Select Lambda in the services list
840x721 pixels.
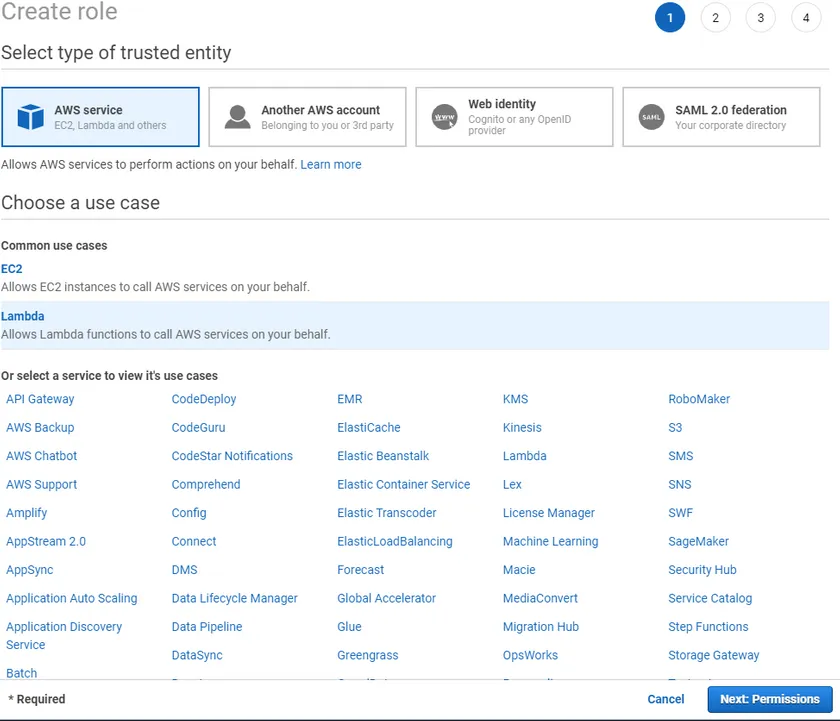[x=524, y=456]
